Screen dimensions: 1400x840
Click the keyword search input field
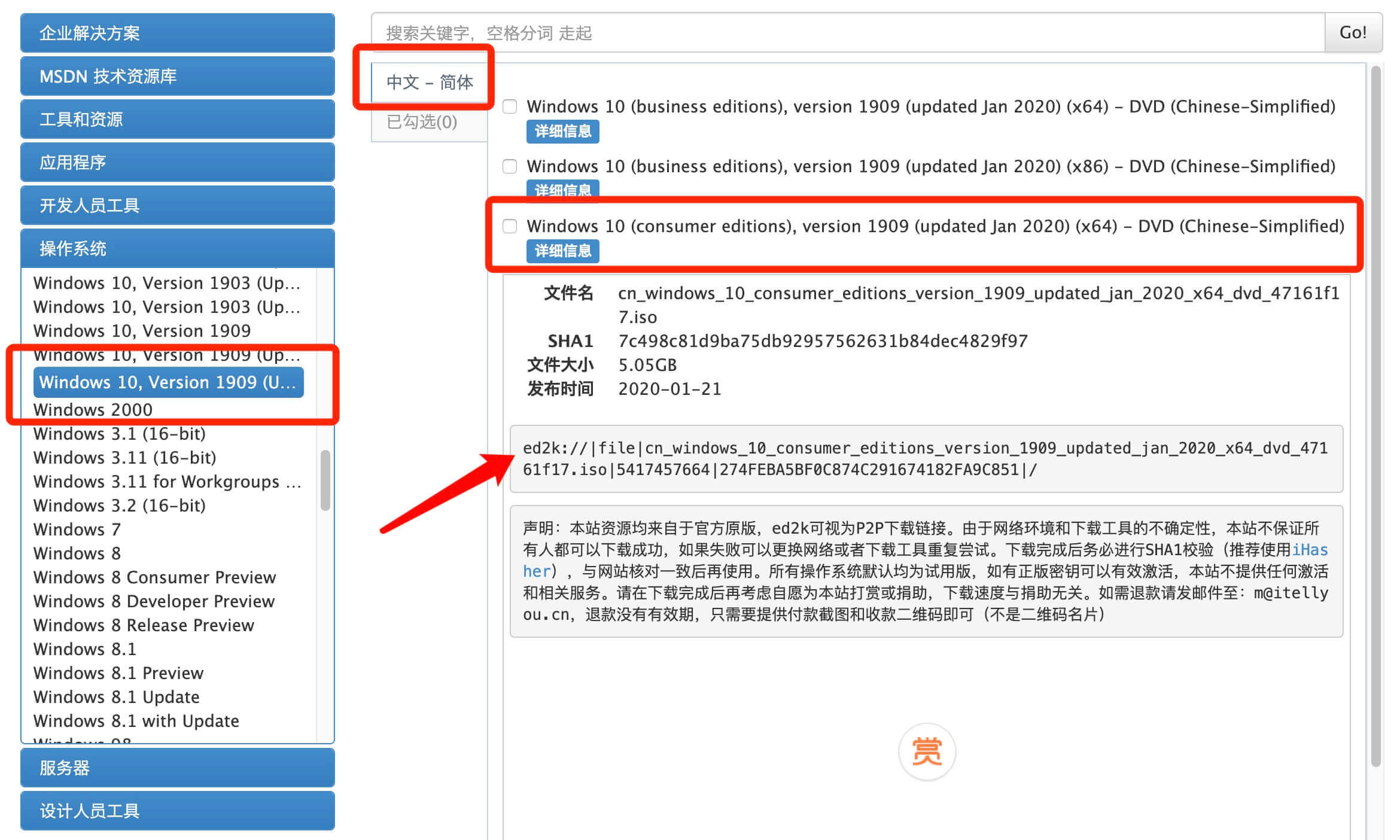tap(838, 33)
